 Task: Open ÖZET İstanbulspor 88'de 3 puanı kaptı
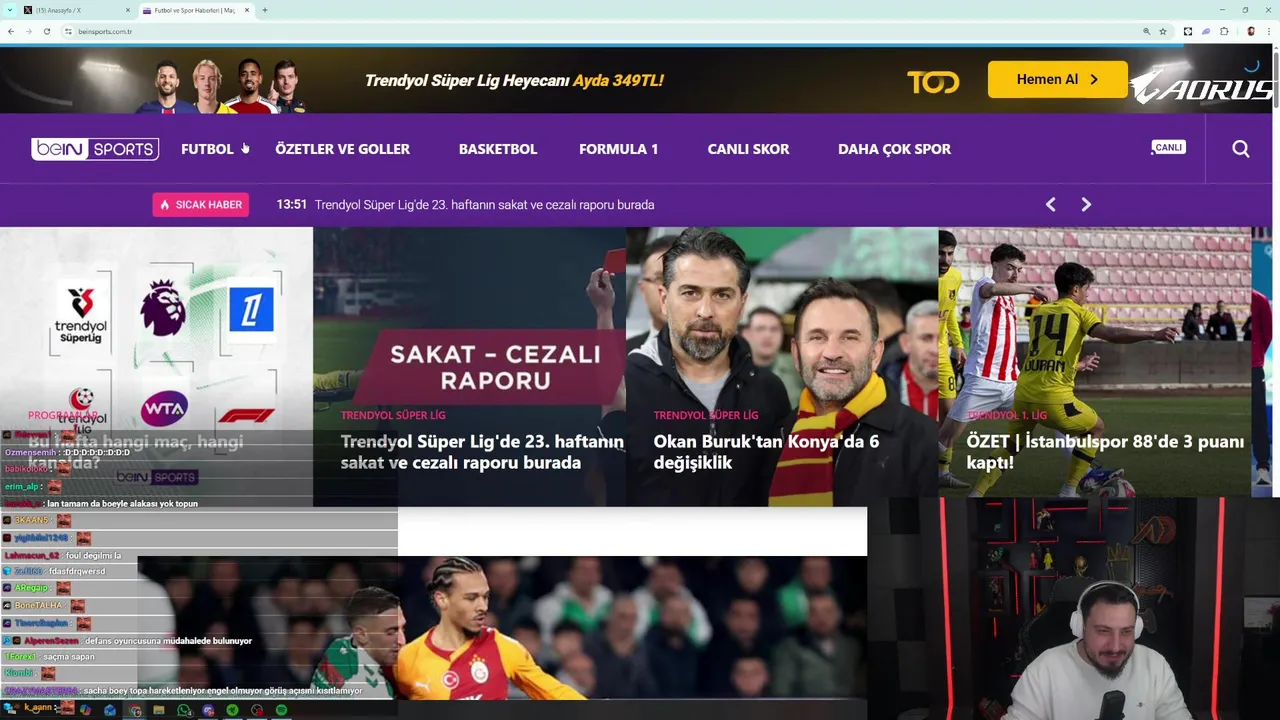pos(1105,452)
